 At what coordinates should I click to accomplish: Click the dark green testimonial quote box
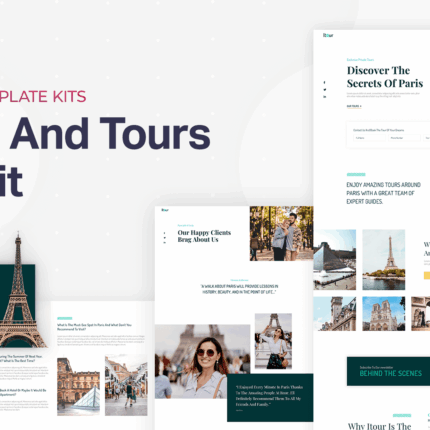point(270,398)
